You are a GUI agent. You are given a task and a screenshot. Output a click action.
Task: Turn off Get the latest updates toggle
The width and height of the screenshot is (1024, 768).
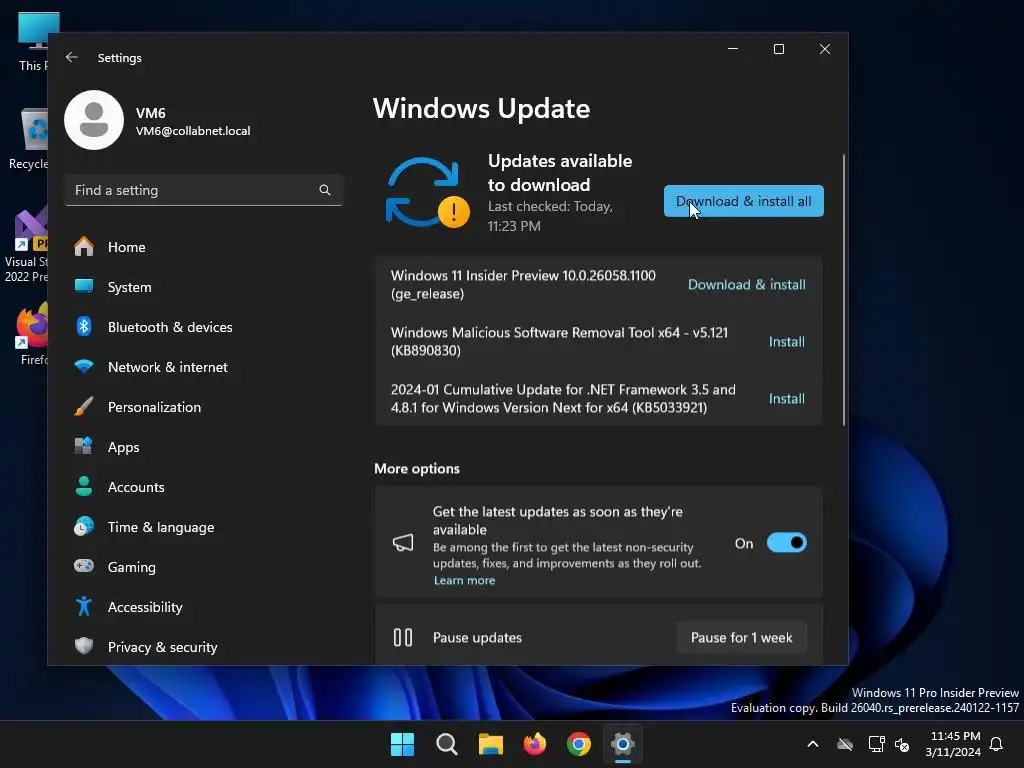click(x=786, y=543)
